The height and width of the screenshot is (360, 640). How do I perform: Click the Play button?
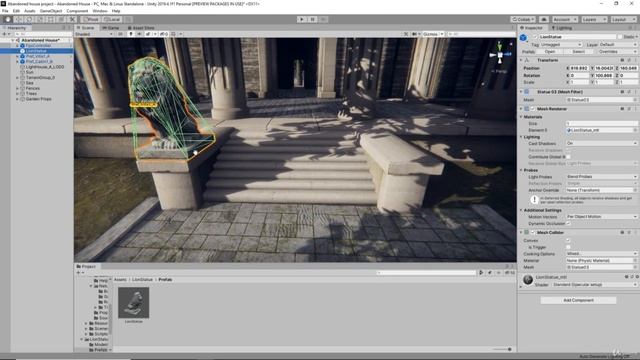[x=302, y=19]
